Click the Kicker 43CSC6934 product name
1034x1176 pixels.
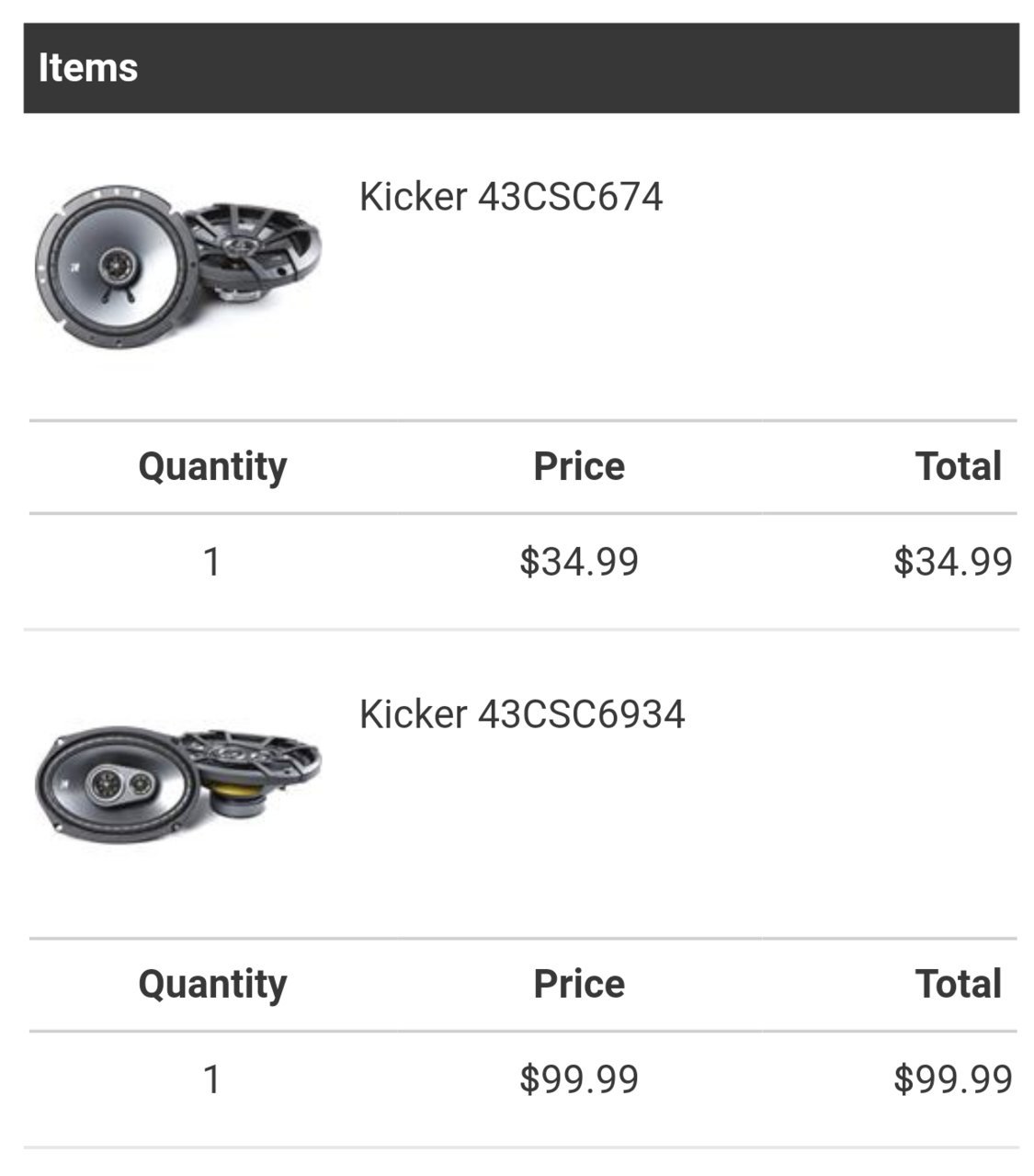(522, 714)
